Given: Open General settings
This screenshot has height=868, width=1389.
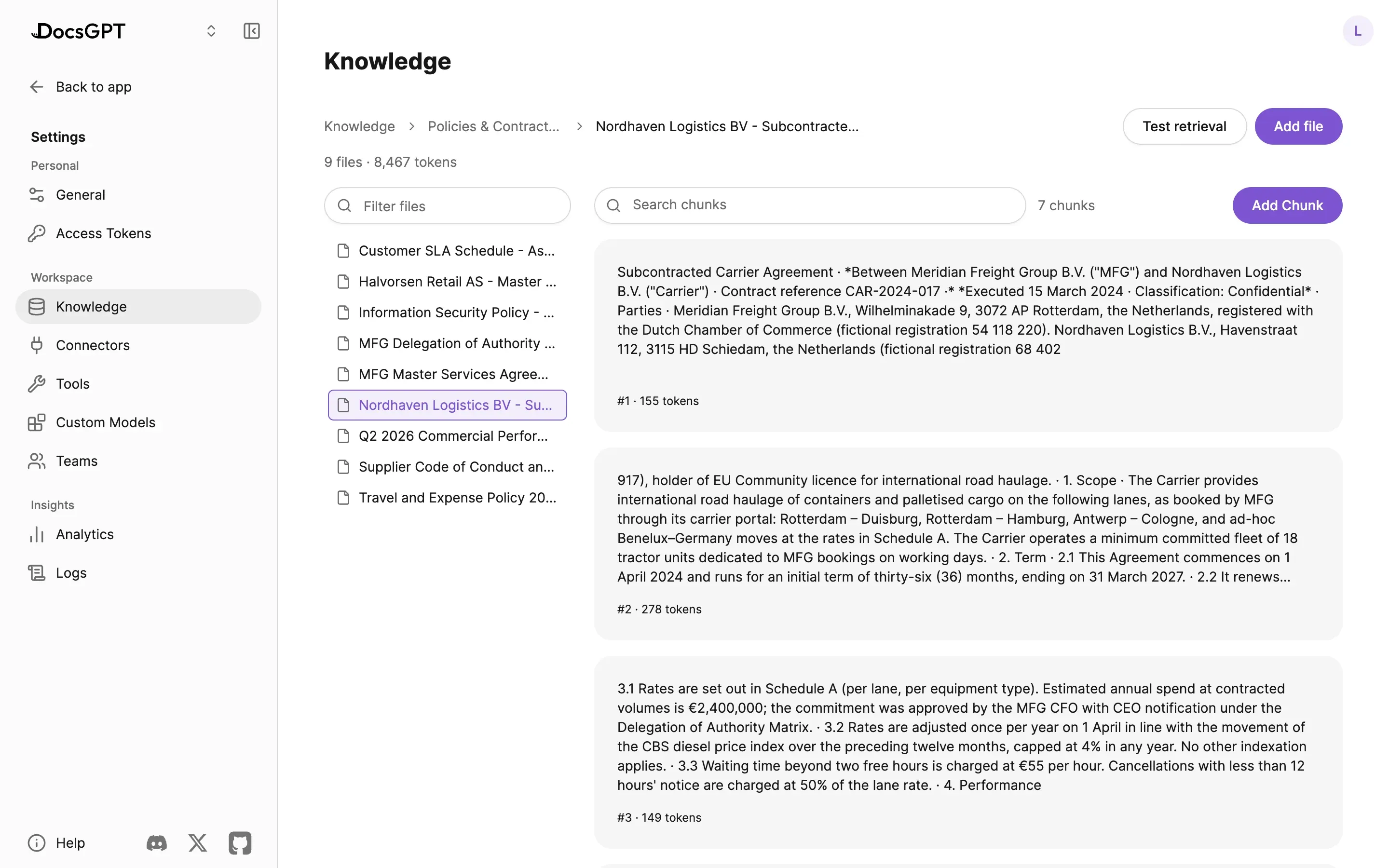Looking at the screenshot, I should click(138, 195).
